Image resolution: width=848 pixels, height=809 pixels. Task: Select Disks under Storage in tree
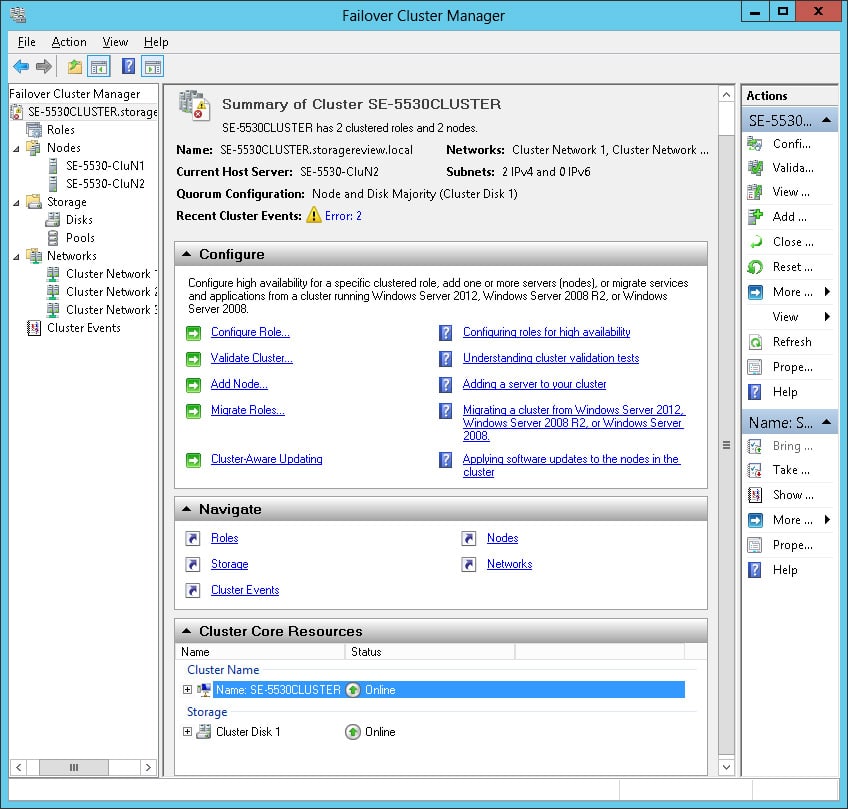point(79,220)
